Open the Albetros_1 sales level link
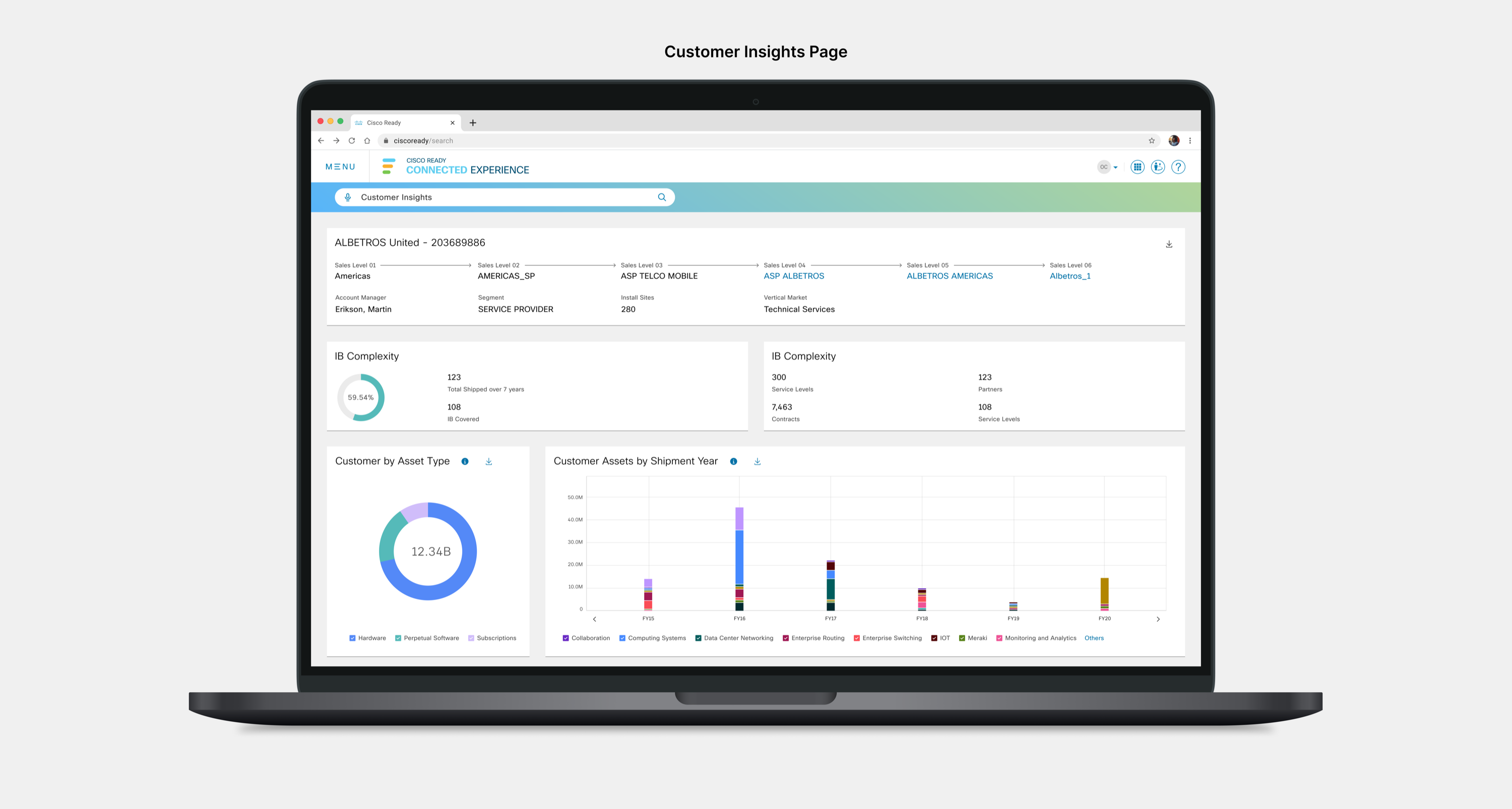 [x=1070, y=276]
